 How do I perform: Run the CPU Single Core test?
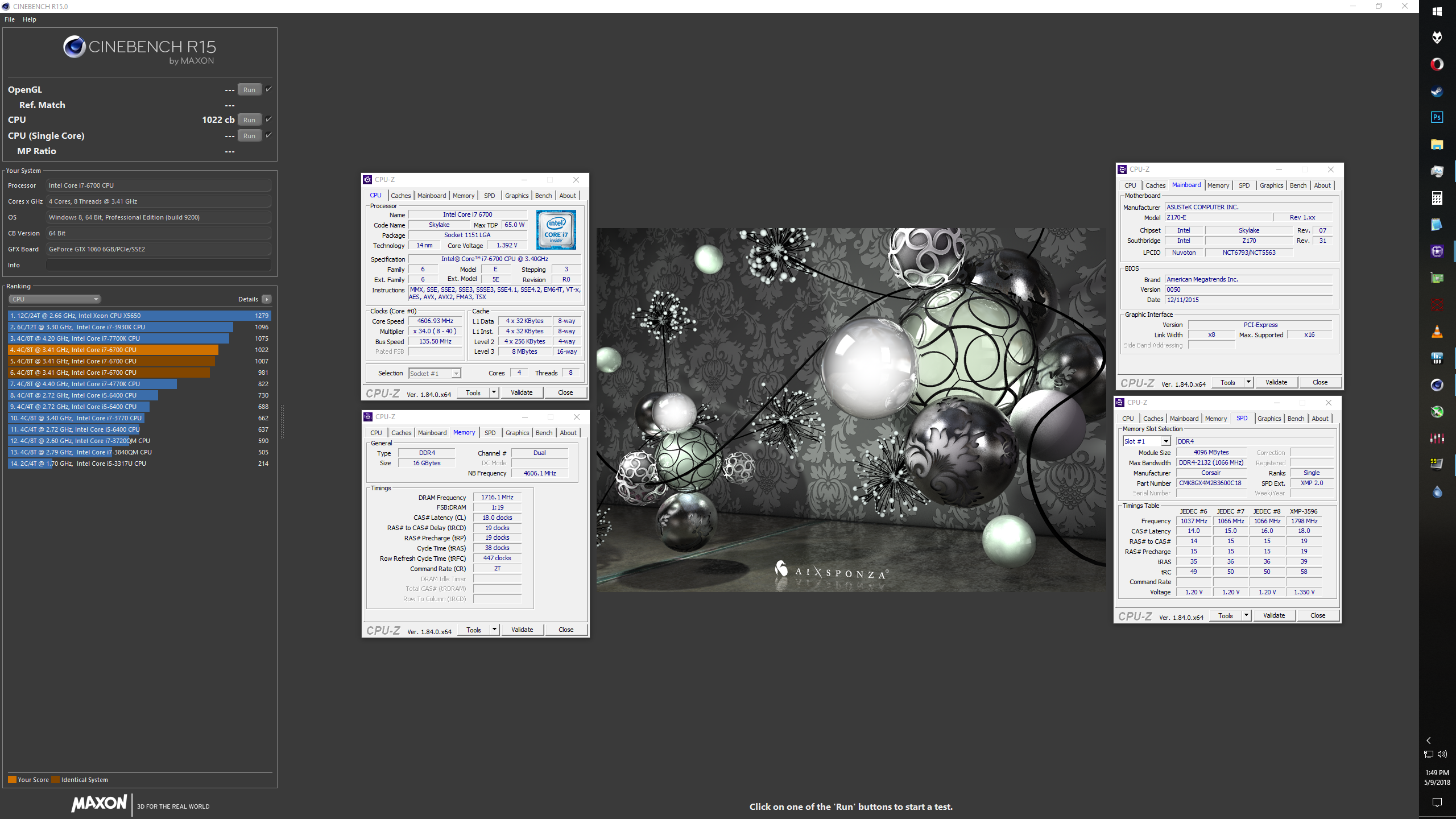(249, 135)
